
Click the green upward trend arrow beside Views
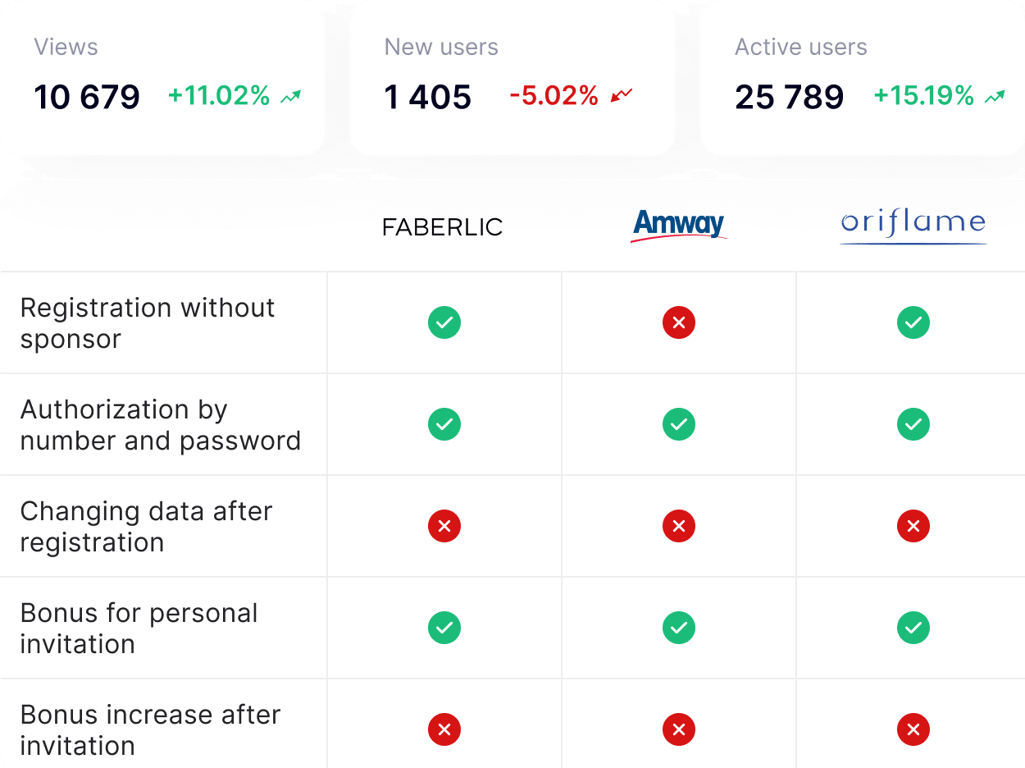[291, 97]
